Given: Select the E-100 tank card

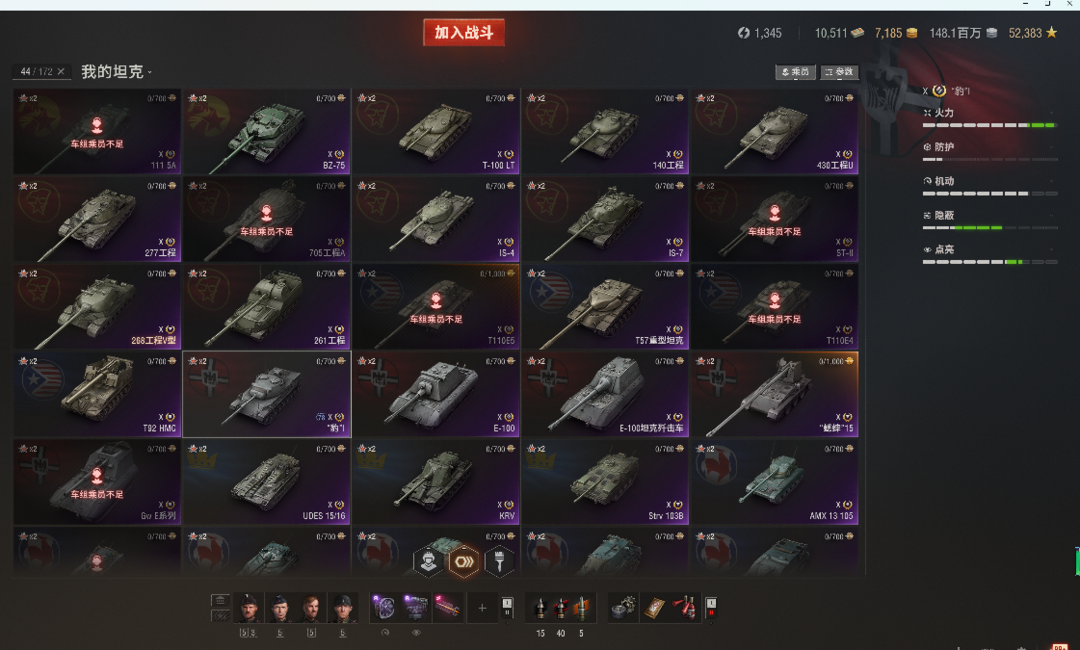Looking at the screenshot, I should click(436, 394).
